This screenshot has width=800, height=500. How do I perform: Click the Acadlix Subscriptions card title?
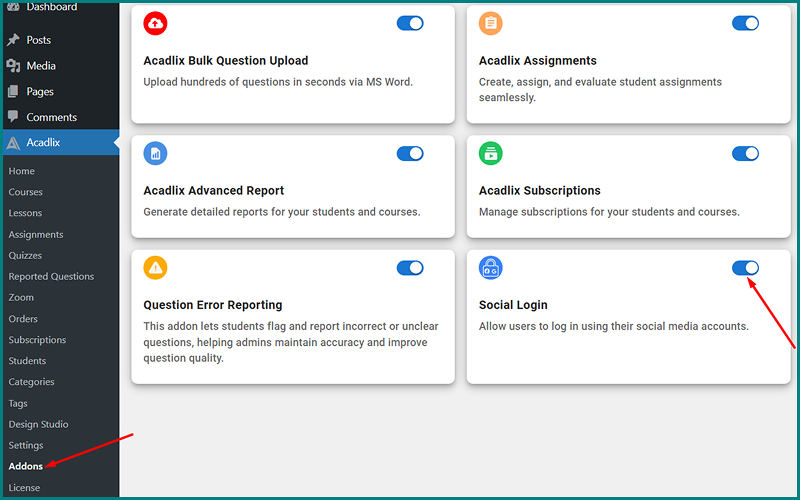[539, 190]
